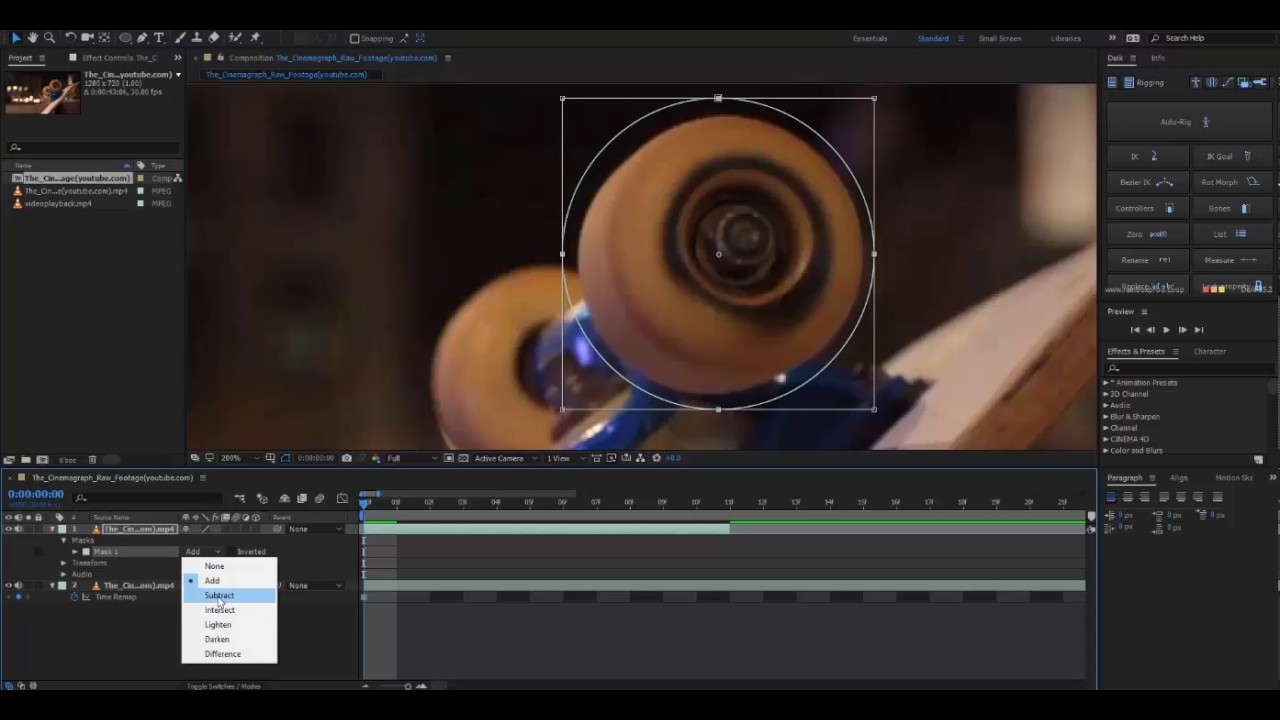1280x720 pixels.
Task: Hide layer 2 video with eye icon
Action: pos(8,585)
